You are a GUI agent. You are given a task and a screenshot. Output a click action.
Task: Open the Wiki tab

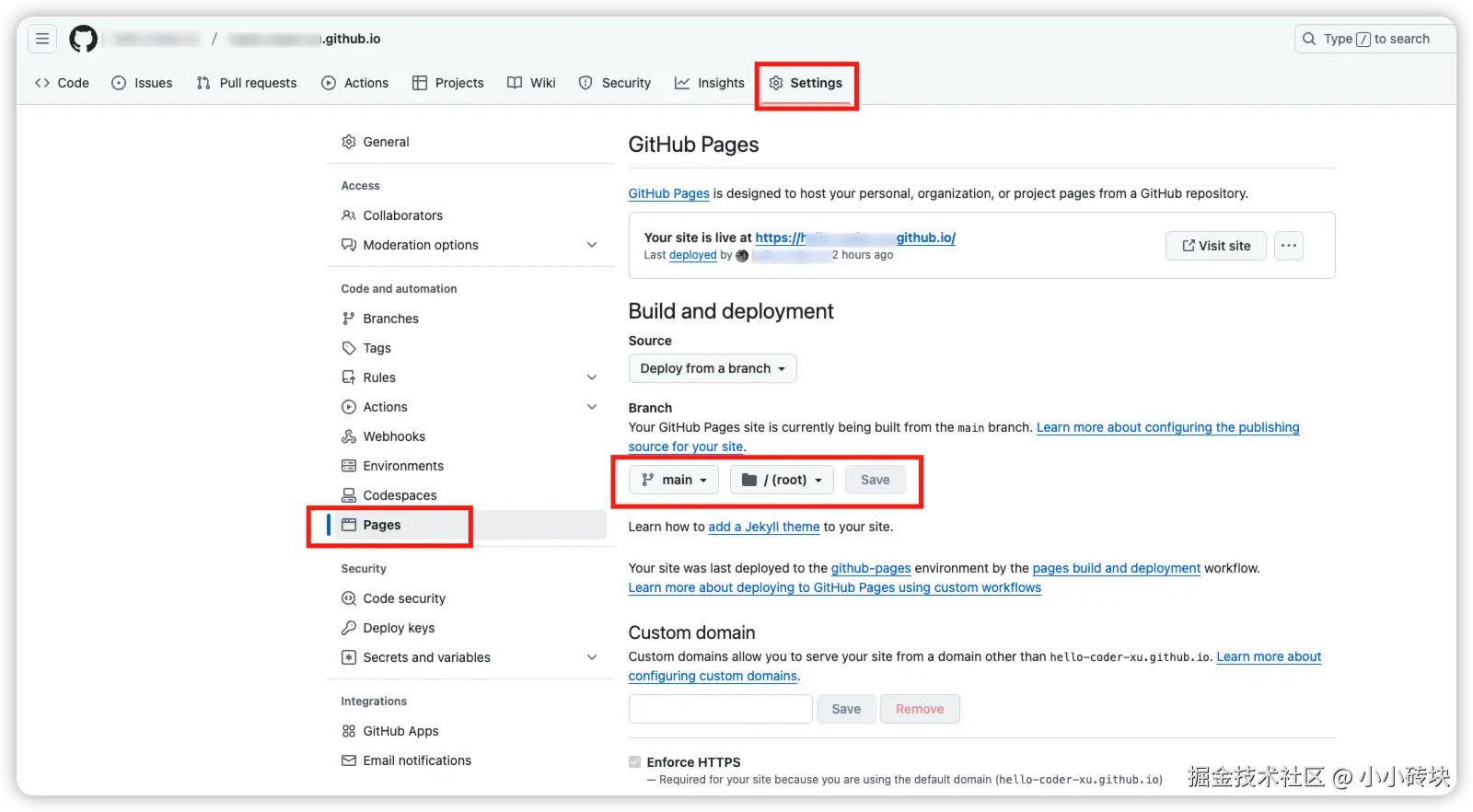531,83
